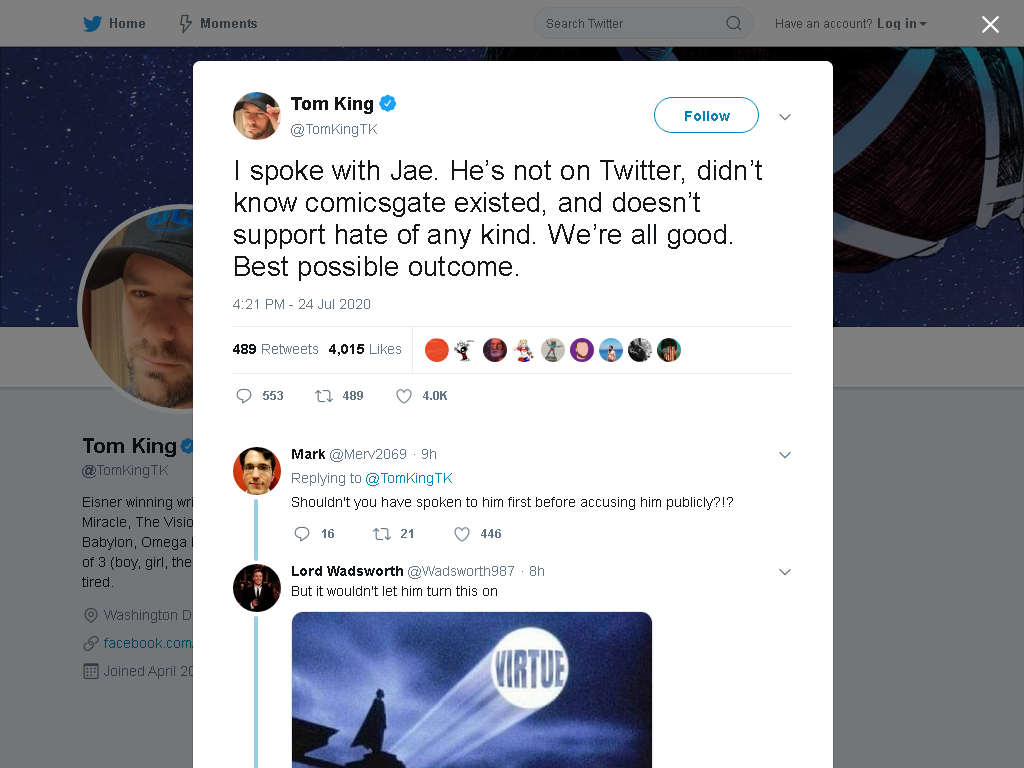The width and height of the screenshot is (1024, 768).
Task: Open the chevron menu on Mark's reply
Action: 785,455
